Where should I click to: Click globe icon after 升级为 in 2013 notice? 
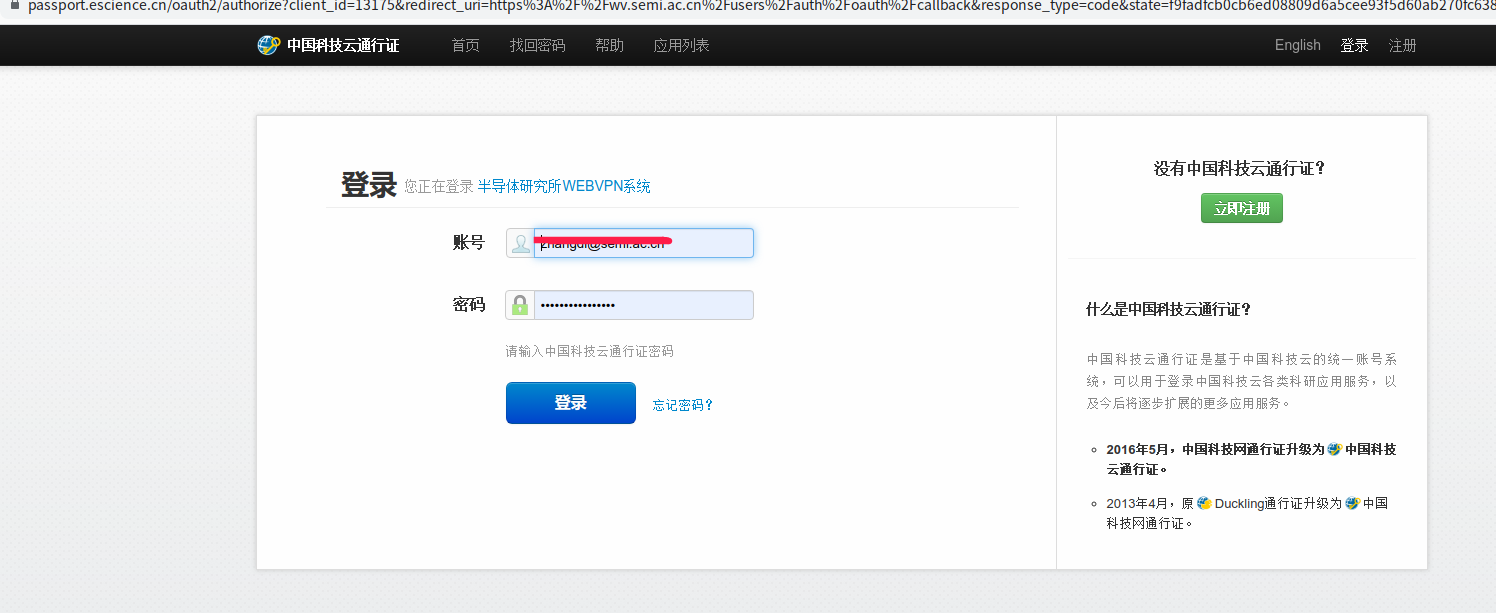coord(1352,504)
